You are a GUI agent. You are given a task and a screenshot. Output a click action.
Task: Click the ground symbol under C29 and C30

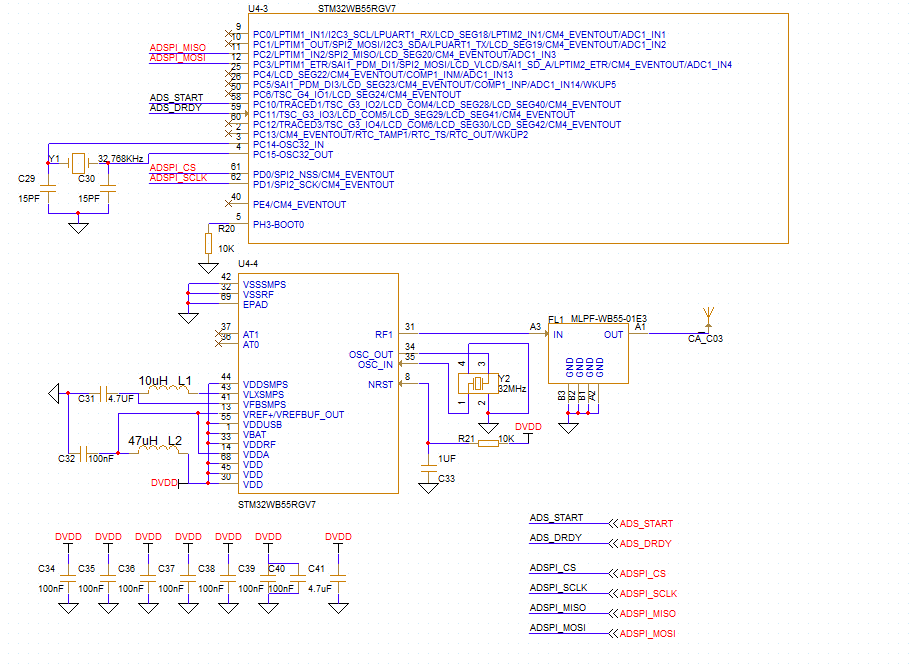point(78,227)
